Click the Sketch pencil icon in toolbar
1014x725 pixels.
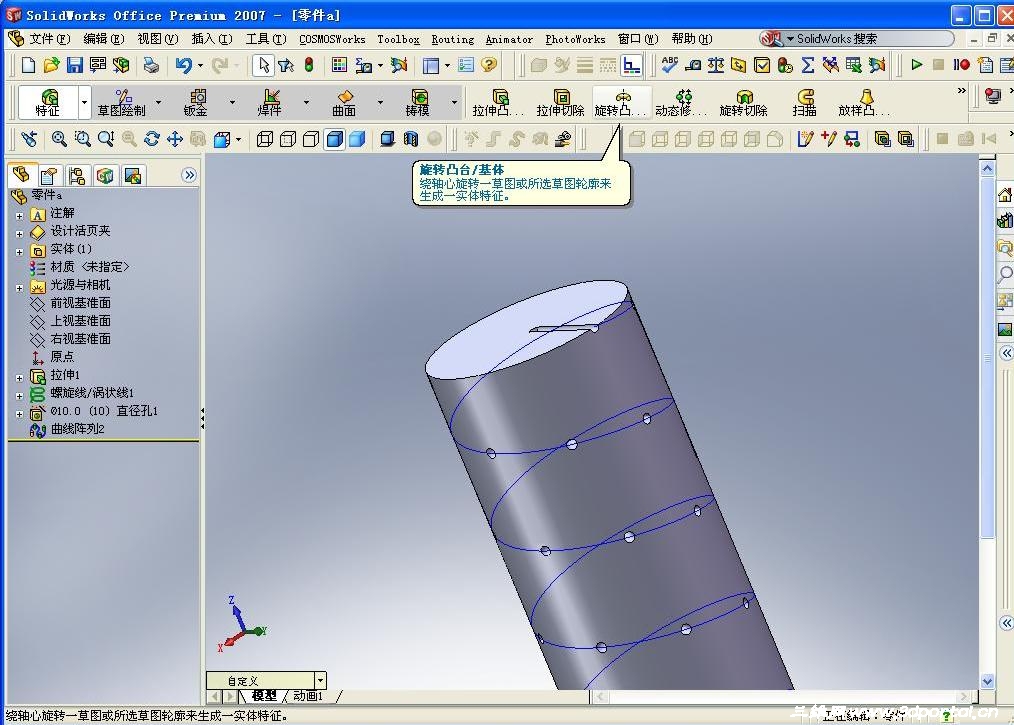point(804,138)
